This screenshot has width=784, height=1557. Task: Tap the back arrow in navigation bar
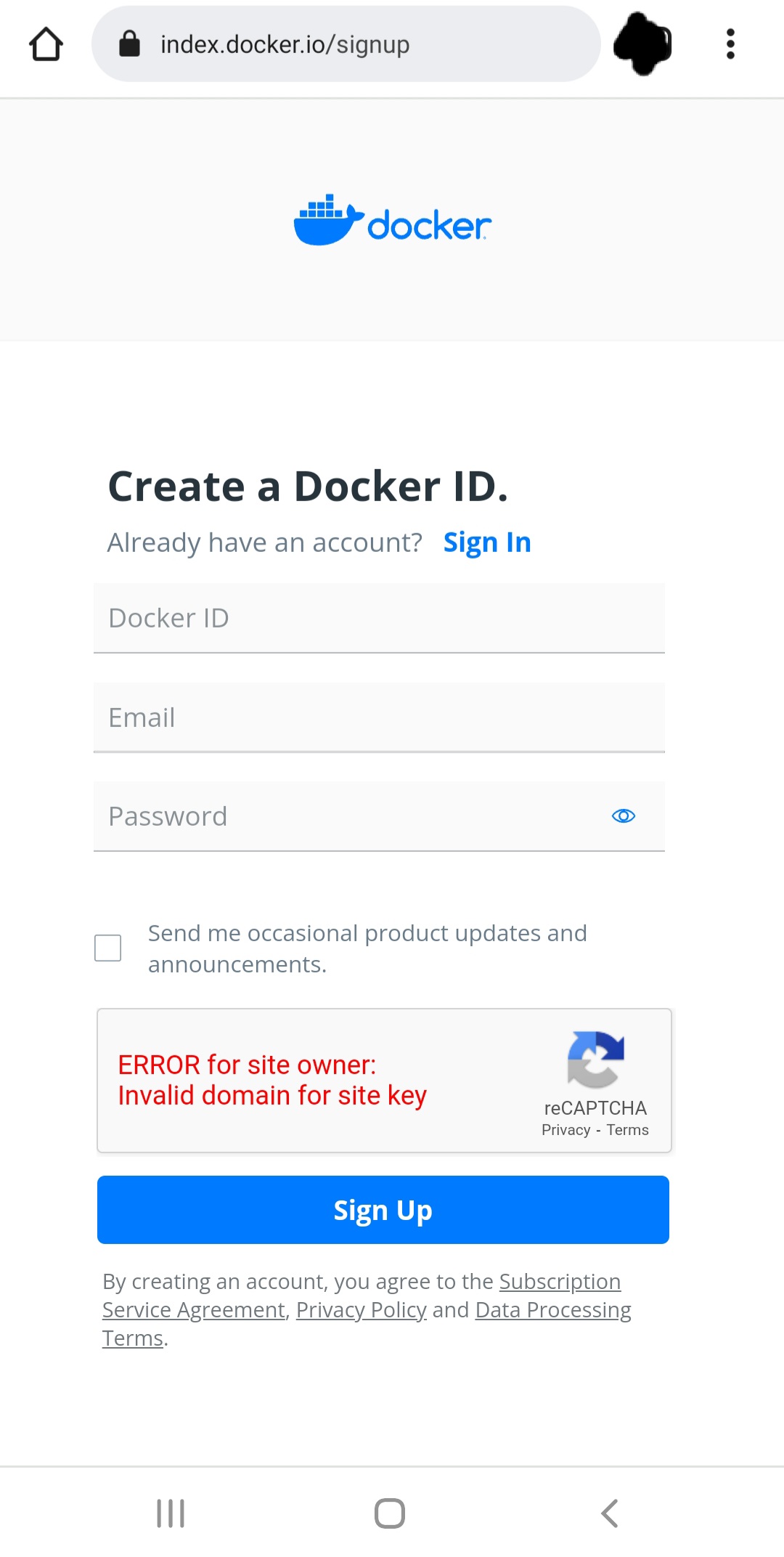coord(610,1513)
